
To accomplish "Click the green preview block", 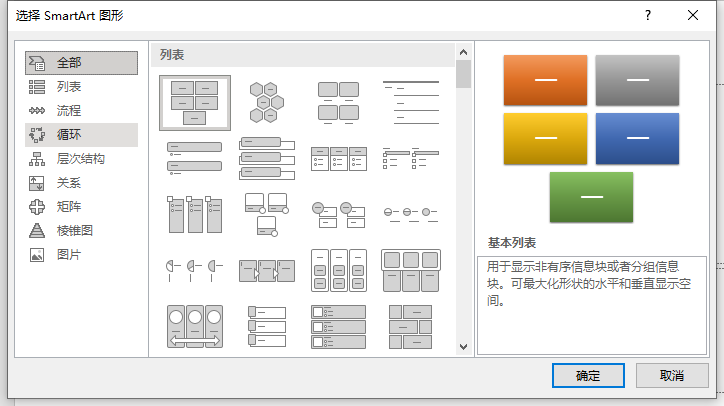I will 591,197.
